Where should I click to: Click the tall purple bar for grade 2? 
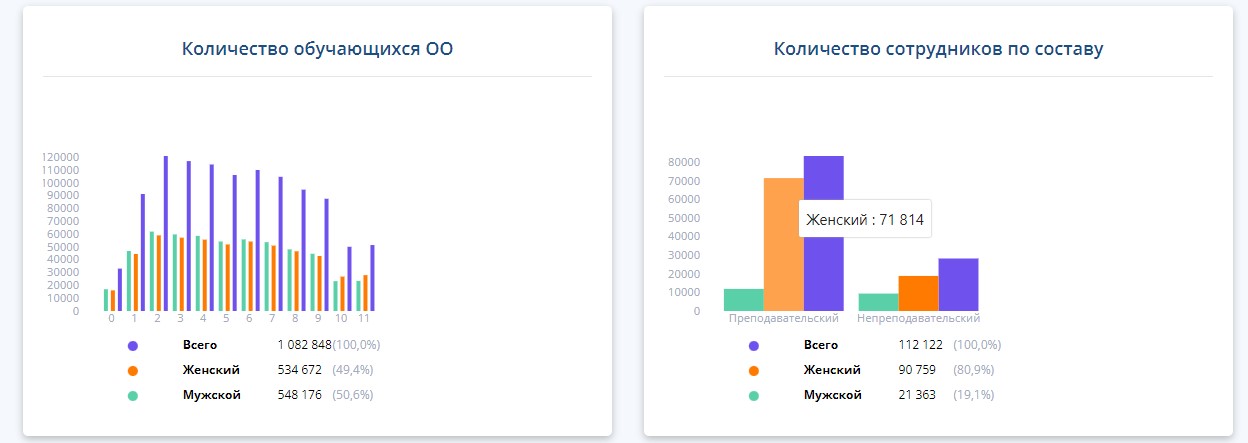coord(166,233)
